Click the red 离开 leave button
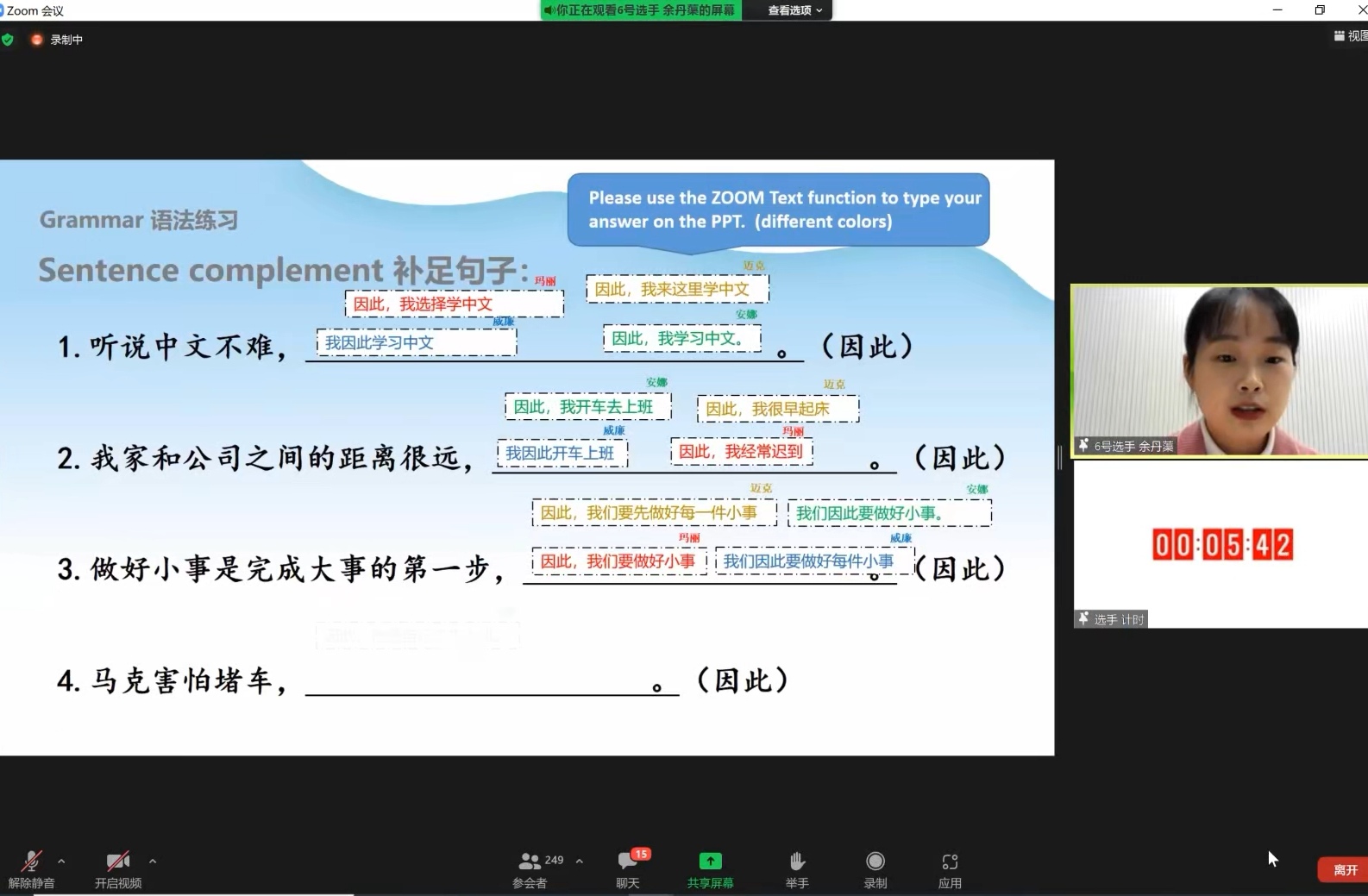The height and width of the screenshot is (896, 1368). (1345, 870)
